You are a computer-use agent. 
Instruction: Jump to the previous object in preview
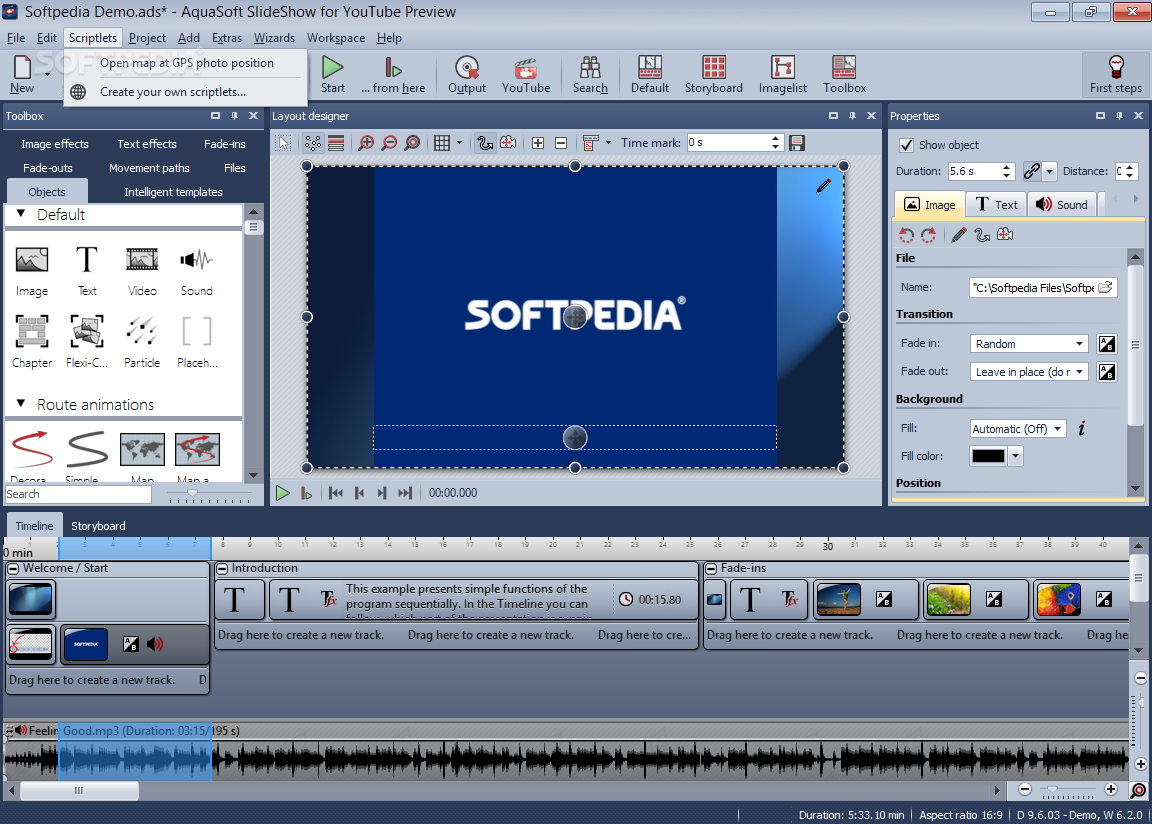click(x=359, y=493)
